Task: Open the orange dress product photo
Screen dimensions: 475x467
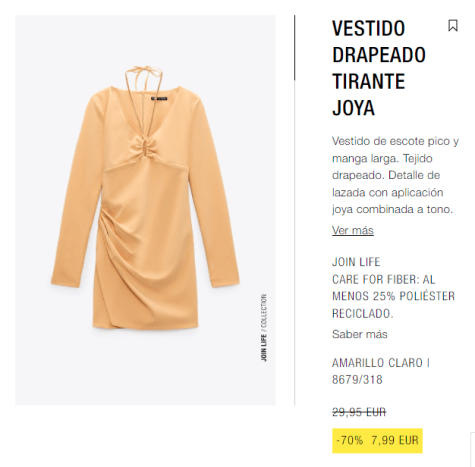Action: click(x=145, y=210)
